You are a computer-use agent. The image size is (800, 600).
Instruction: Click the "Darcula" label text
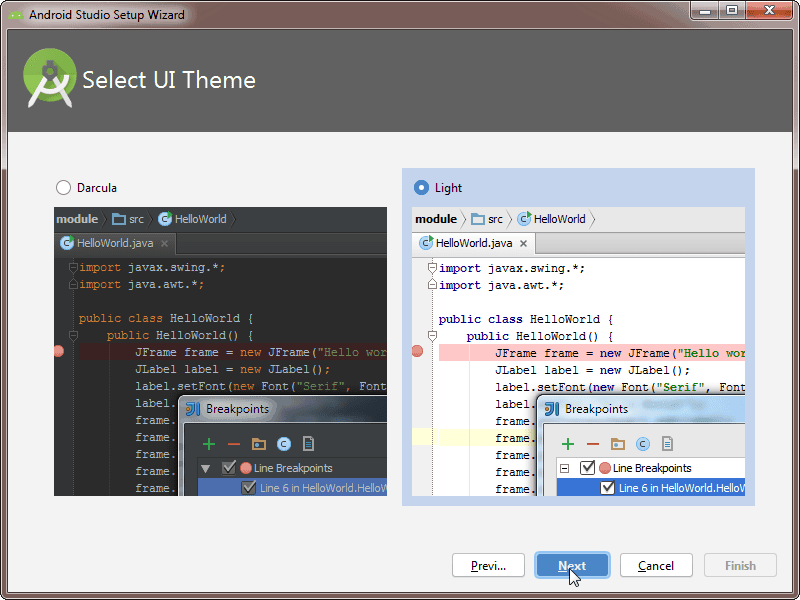97,188
